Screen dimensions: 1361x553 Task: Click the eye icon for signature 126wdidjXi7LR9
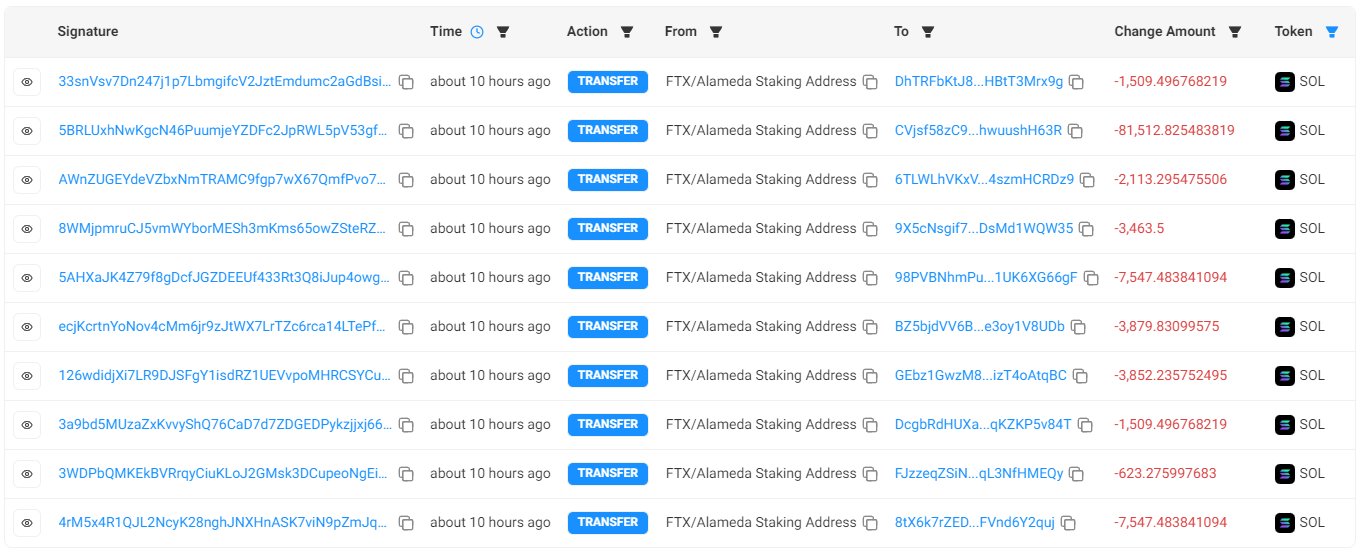[x=27, y=376]
